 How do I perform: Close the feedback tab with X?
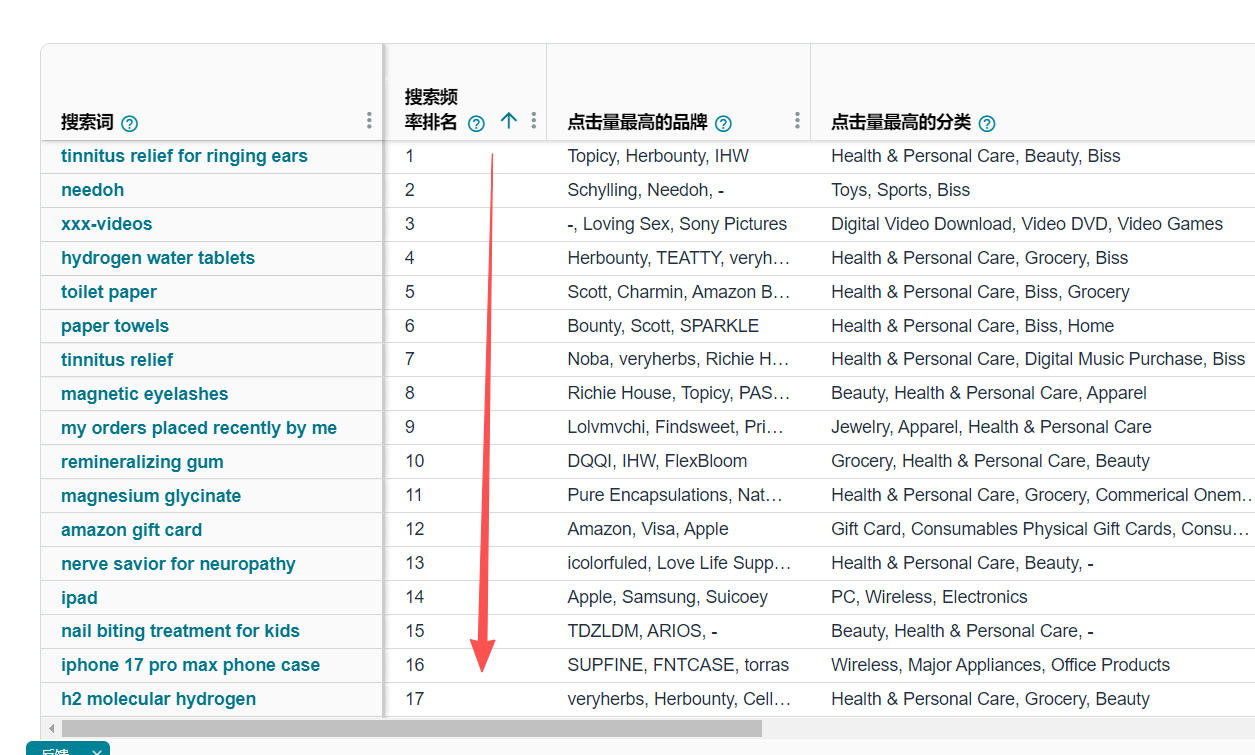[x=97, y=751]
